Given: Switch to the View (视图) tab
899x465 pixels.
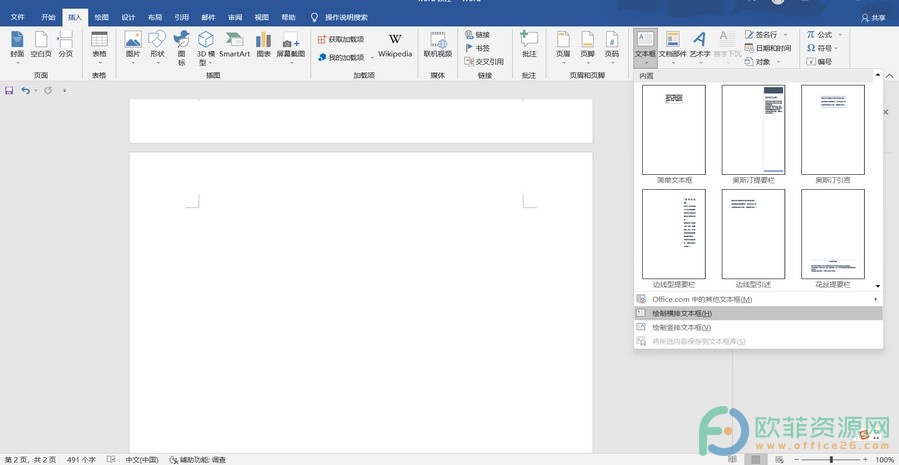Looking at the screenshot, I should point(261,17).
